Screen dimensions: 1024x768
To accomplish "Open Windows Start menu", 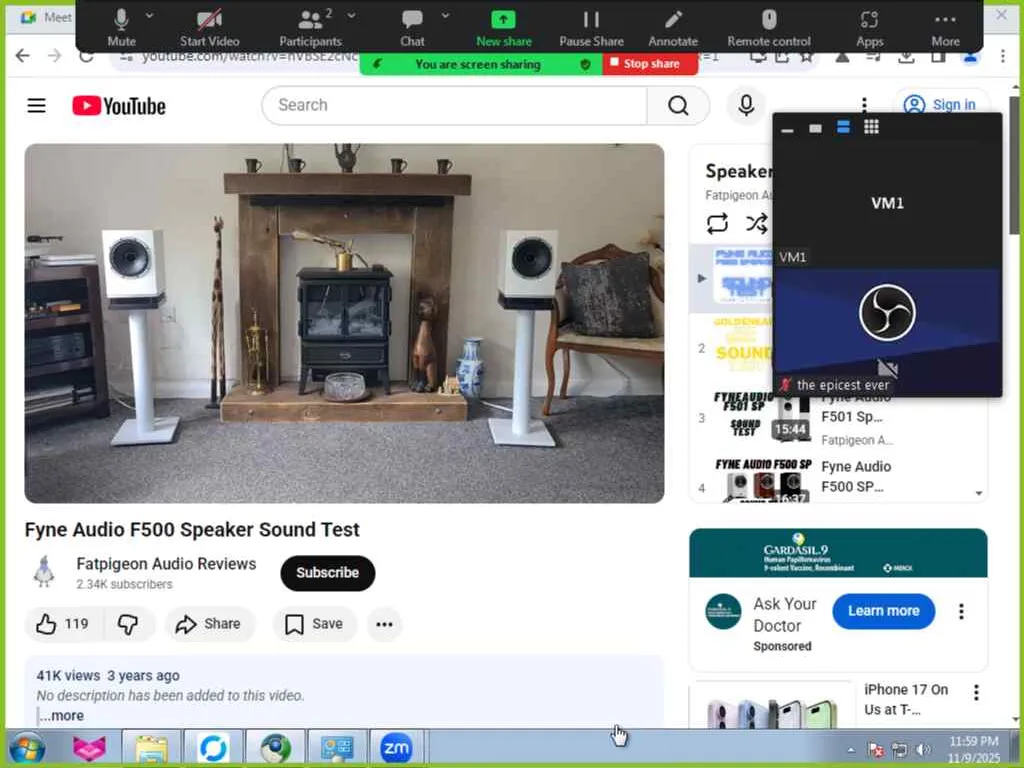I will coord(27,748).
